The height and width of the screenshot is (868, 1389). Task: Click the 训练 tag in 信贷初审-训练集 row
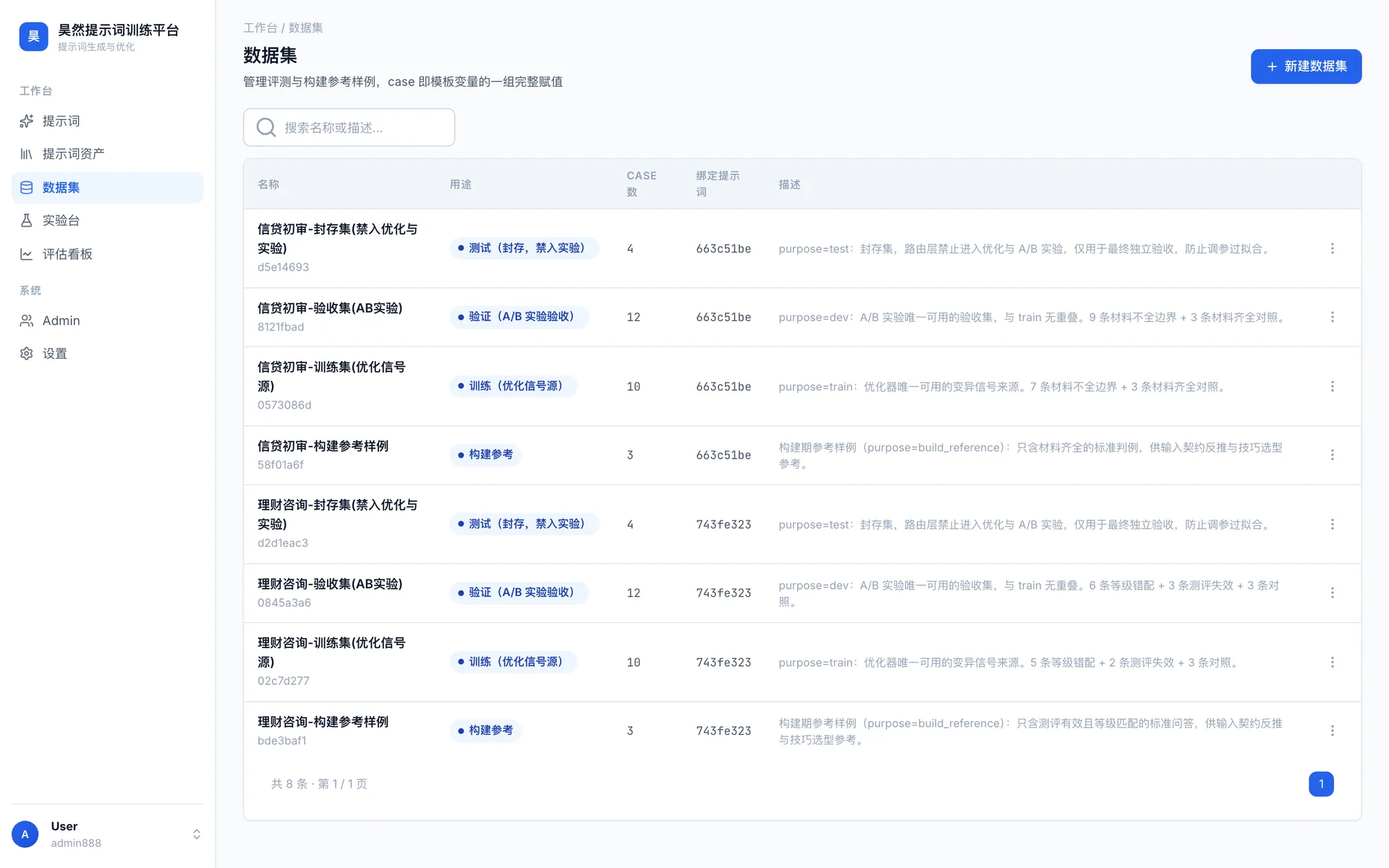click(513, 386)
